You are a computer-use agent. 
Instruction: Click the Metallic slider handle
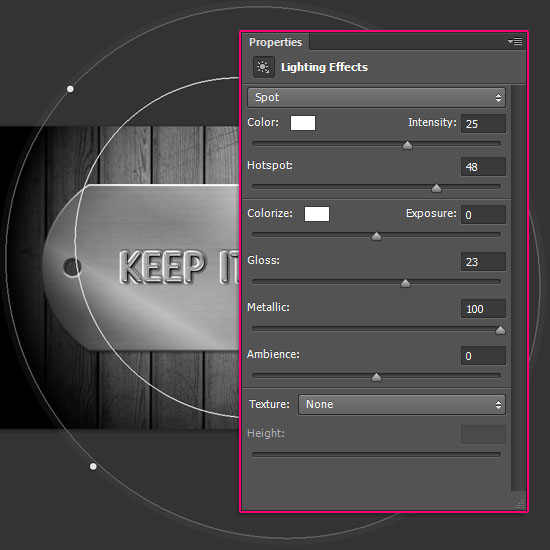click(500, 330)
